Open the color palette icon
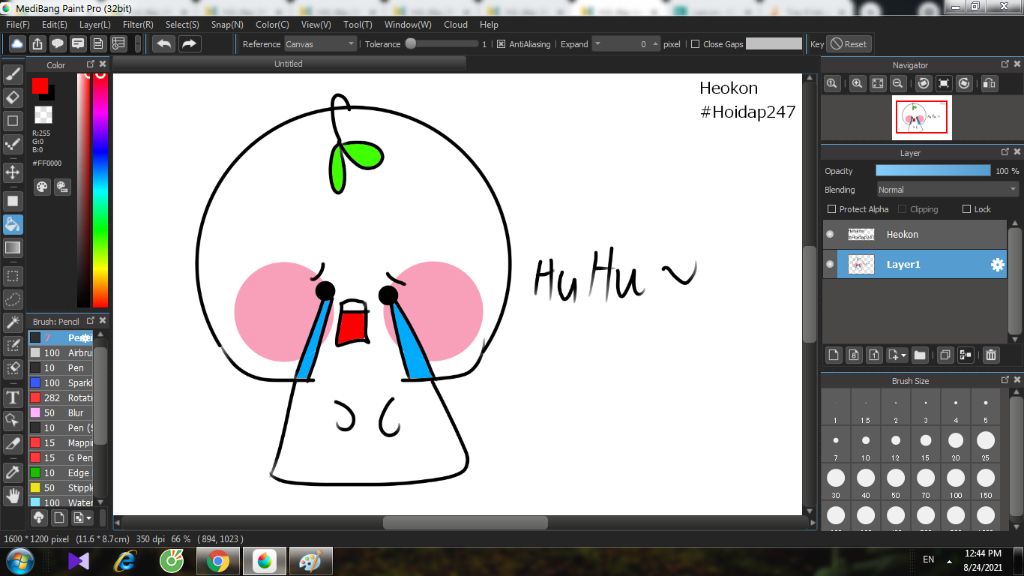This screenshot has width=1024, height=576. (42, 187)
